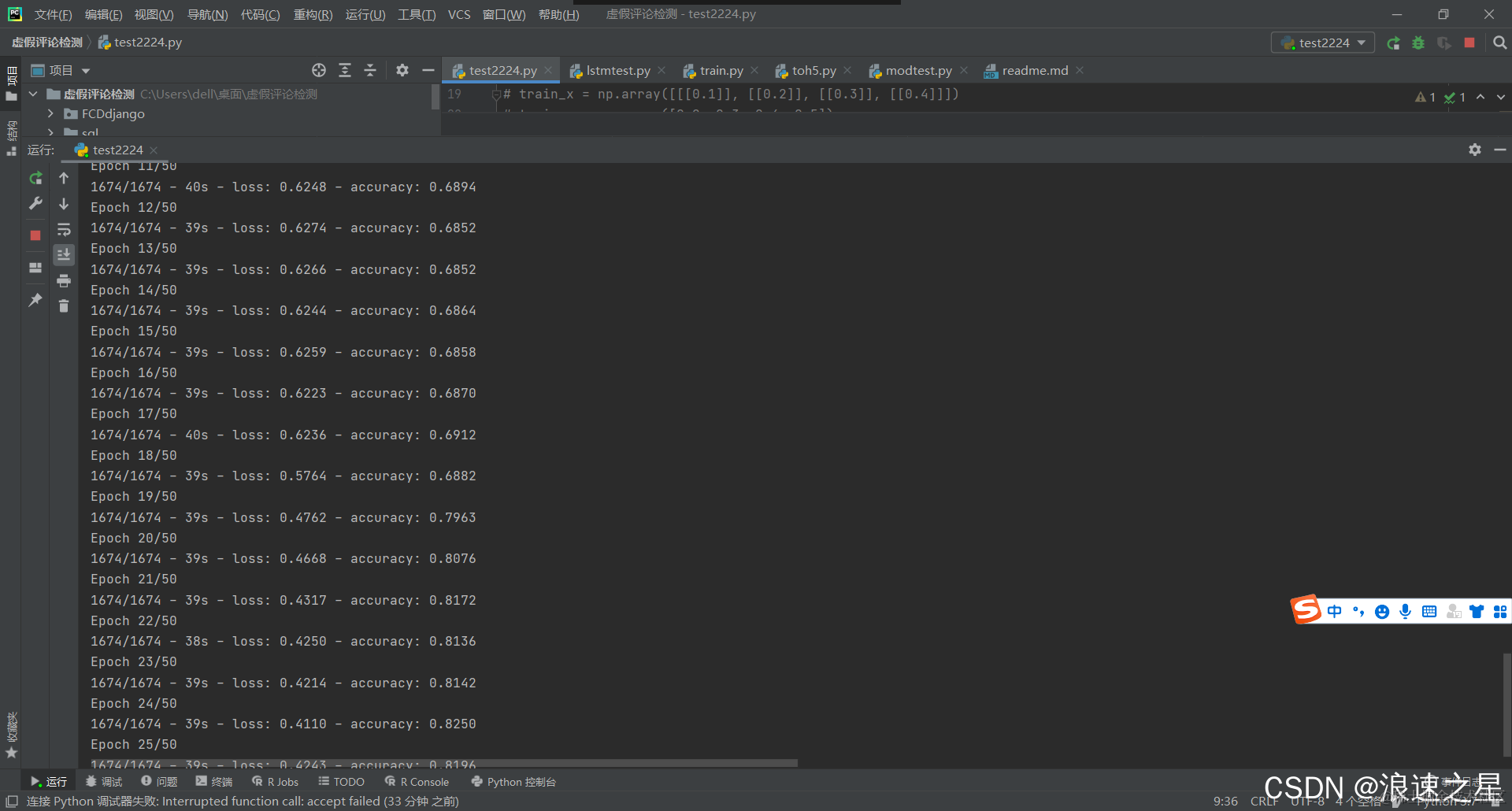This screenshot has height=811, width=1512.
Task: Stop the running process in Run panel
Action: (x=35, y=235)
